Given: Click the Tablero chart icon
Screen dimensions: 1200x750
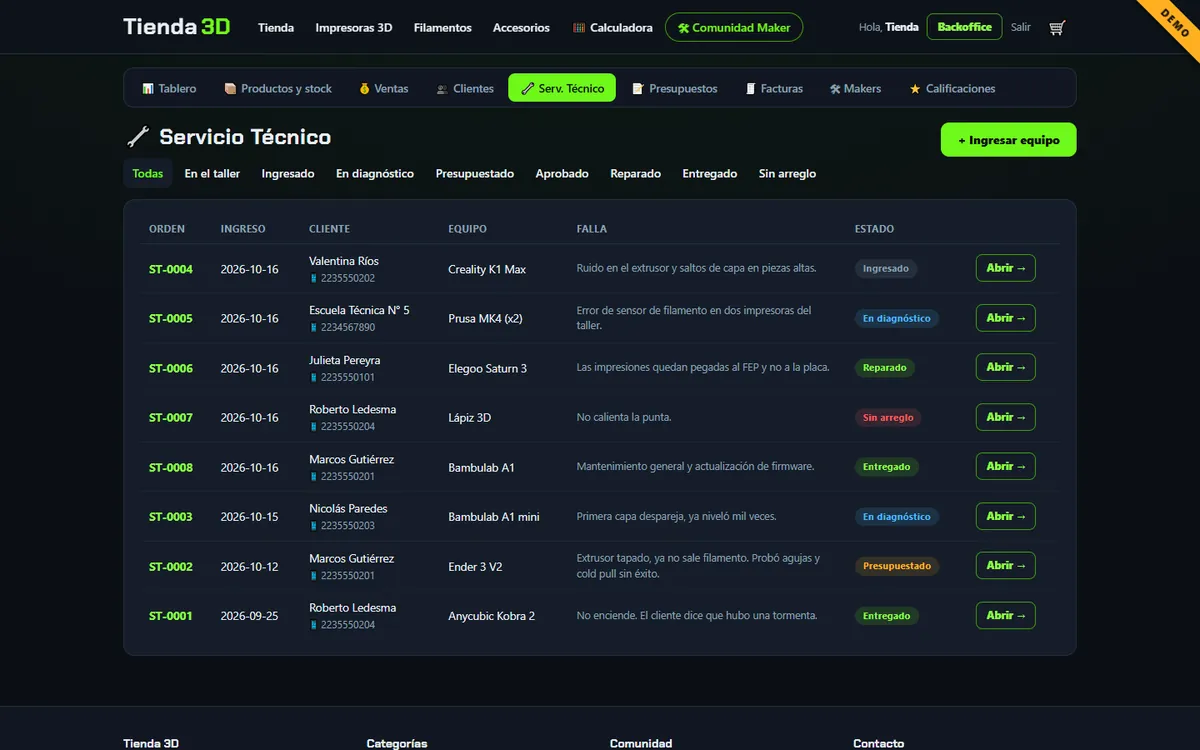Looking at the screenshot, I should [x=148, y=88].
